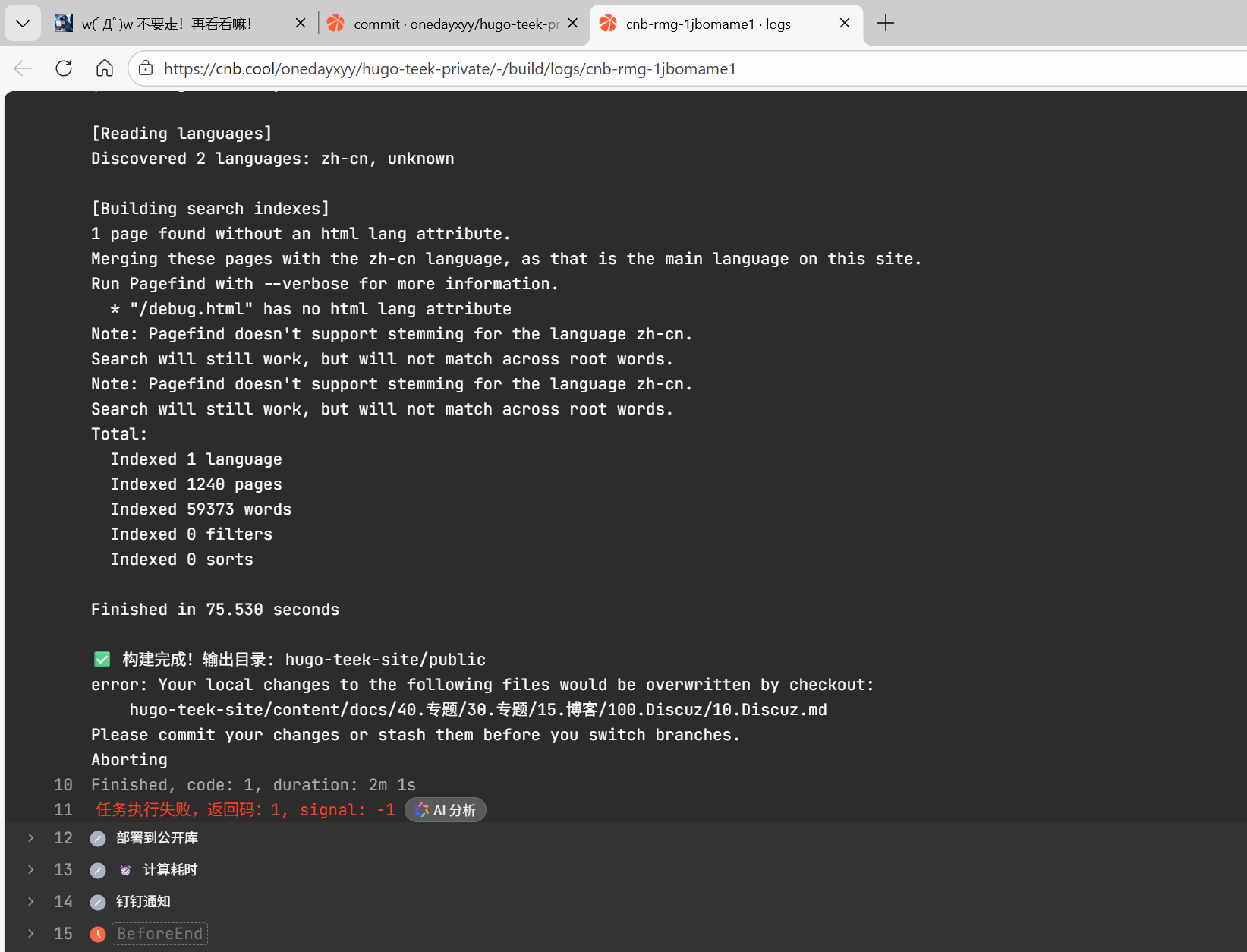This screenshot has height=952, width=1247.
Task: Click the skipped status icon for 部署到公开库
Action: click(98, 838)
